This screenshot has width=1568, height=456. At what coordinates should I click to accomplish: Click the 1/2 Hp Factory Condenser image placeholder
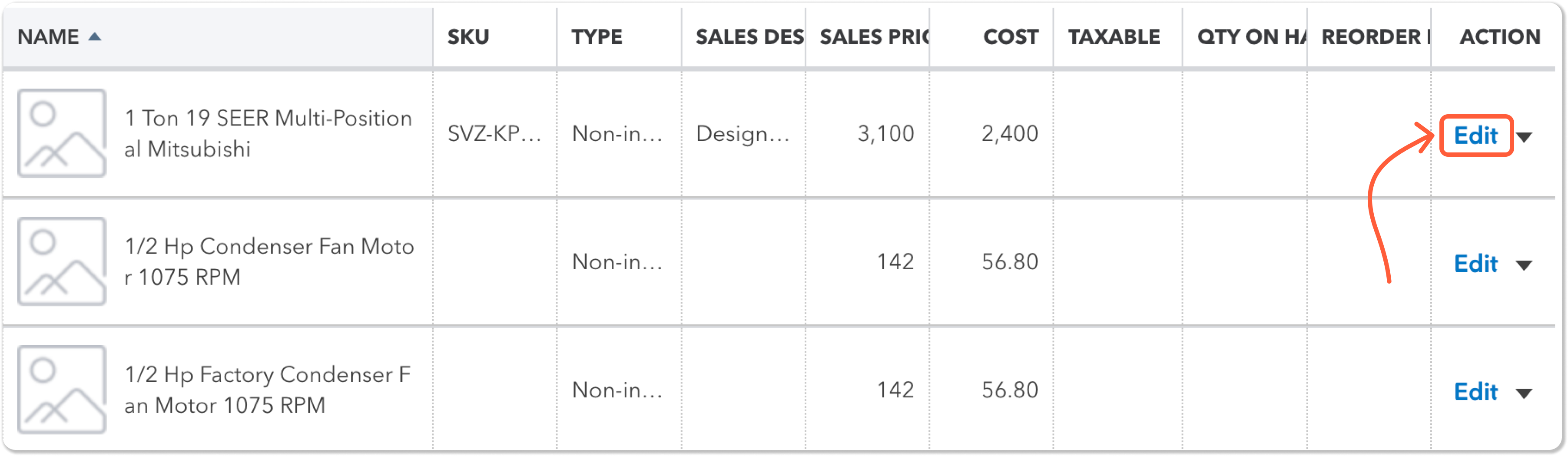[x=62, y=390]
